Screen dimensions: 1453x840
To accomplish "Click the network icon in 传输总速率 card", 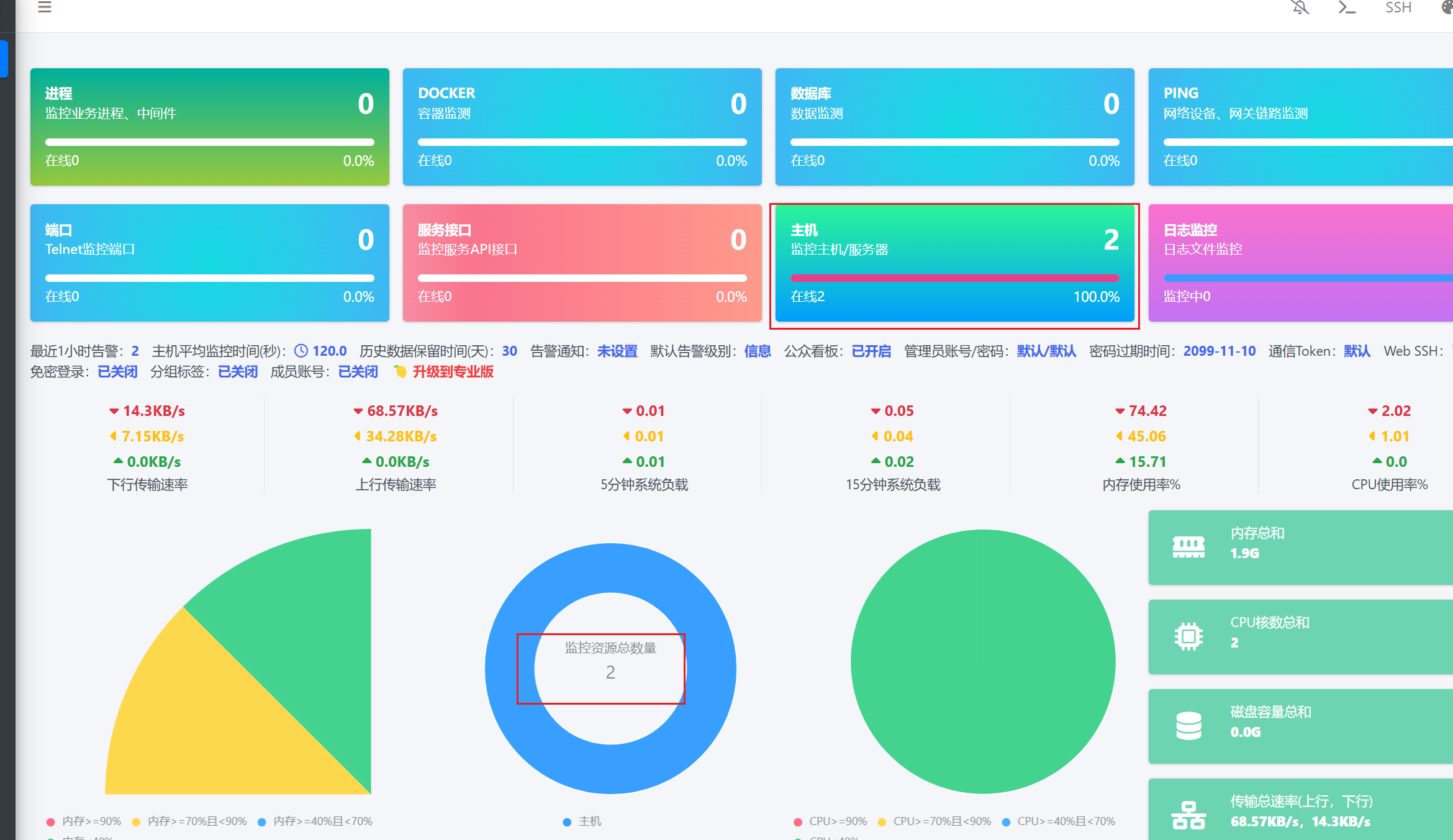I will (1188, 815).
